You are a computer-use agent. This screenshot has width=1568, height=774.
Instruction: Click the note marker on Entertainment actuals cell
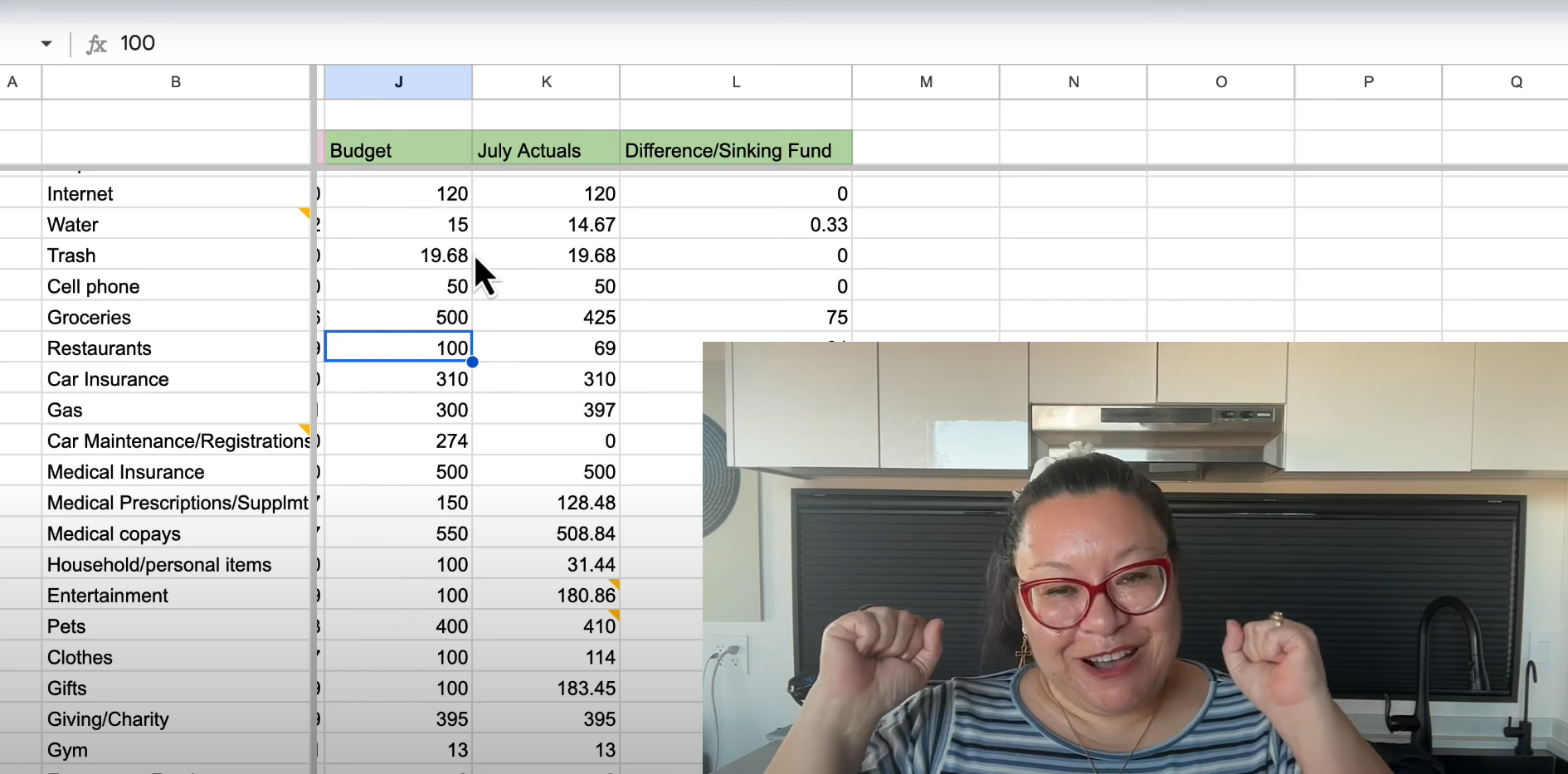(x=613, y=585)
